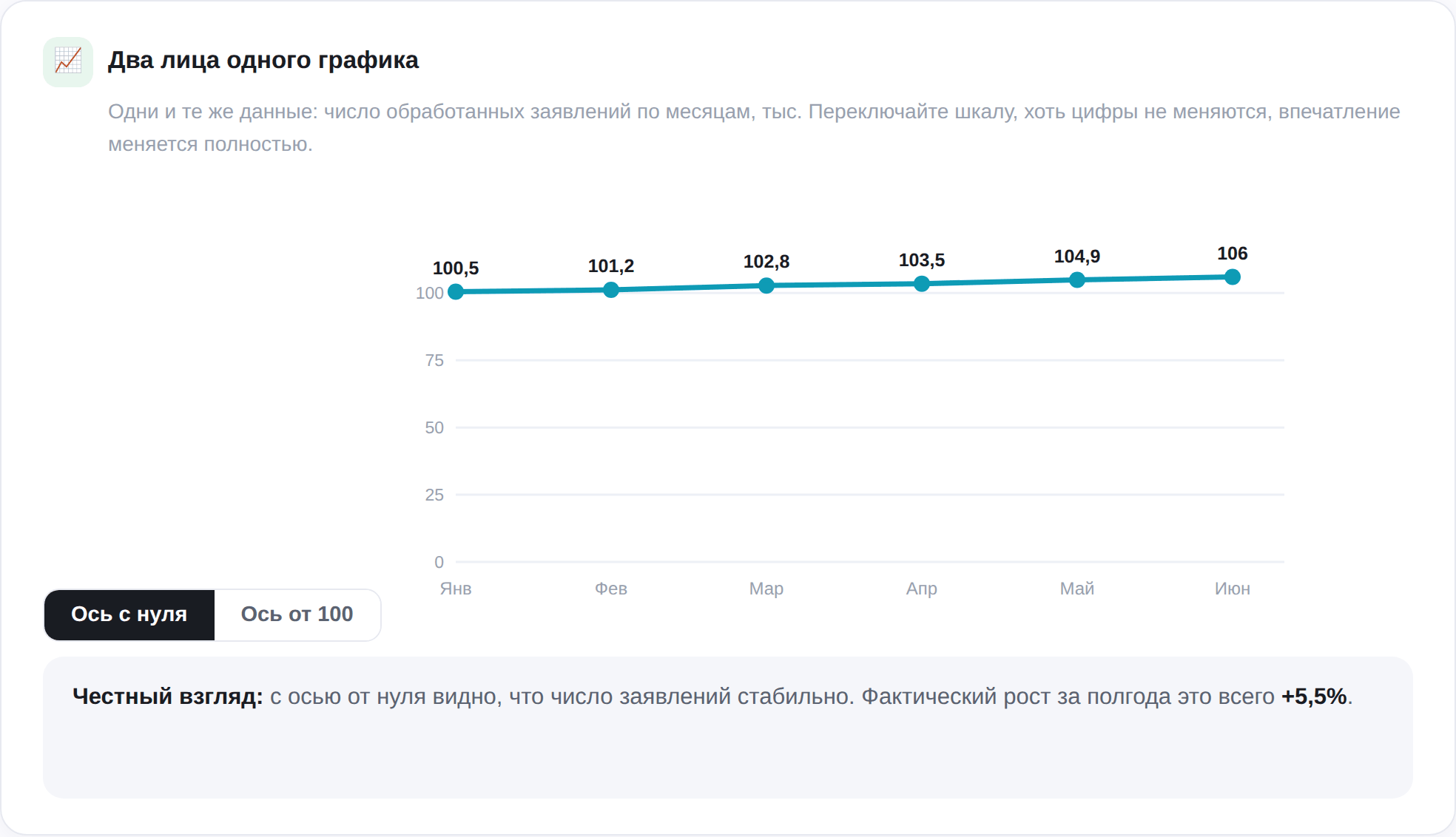
Task: Click the heading "Два лица одного графика"
Action: [263, 61]
